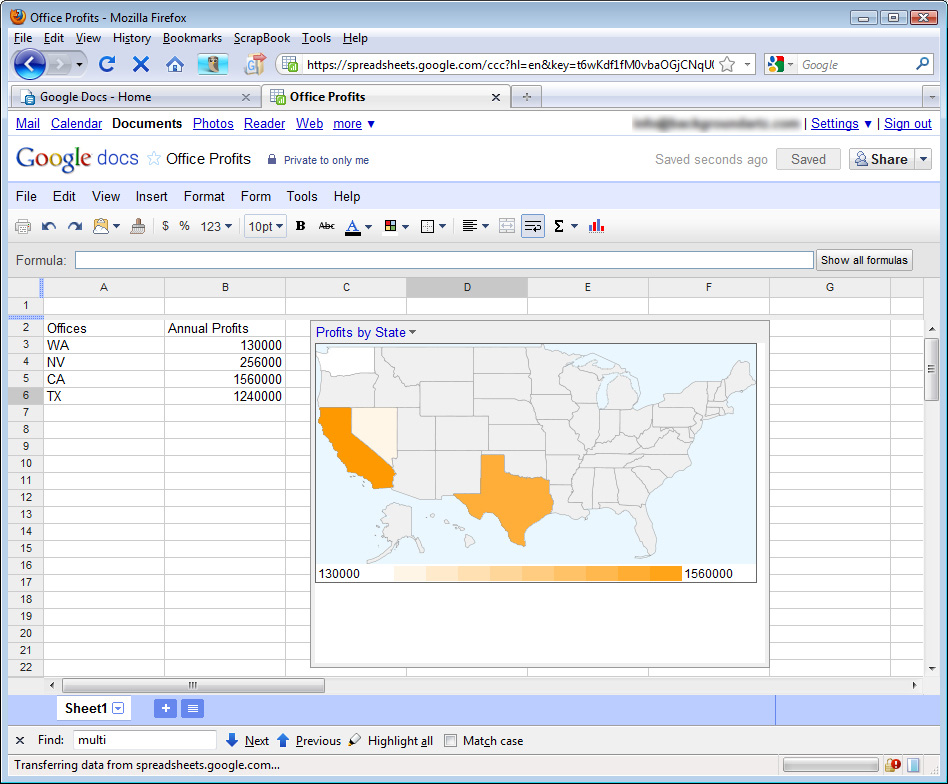948x784 pixels.
Task: Open the Profits by State gadget menu
Action: pyautogui.click(x=412, y=332)
